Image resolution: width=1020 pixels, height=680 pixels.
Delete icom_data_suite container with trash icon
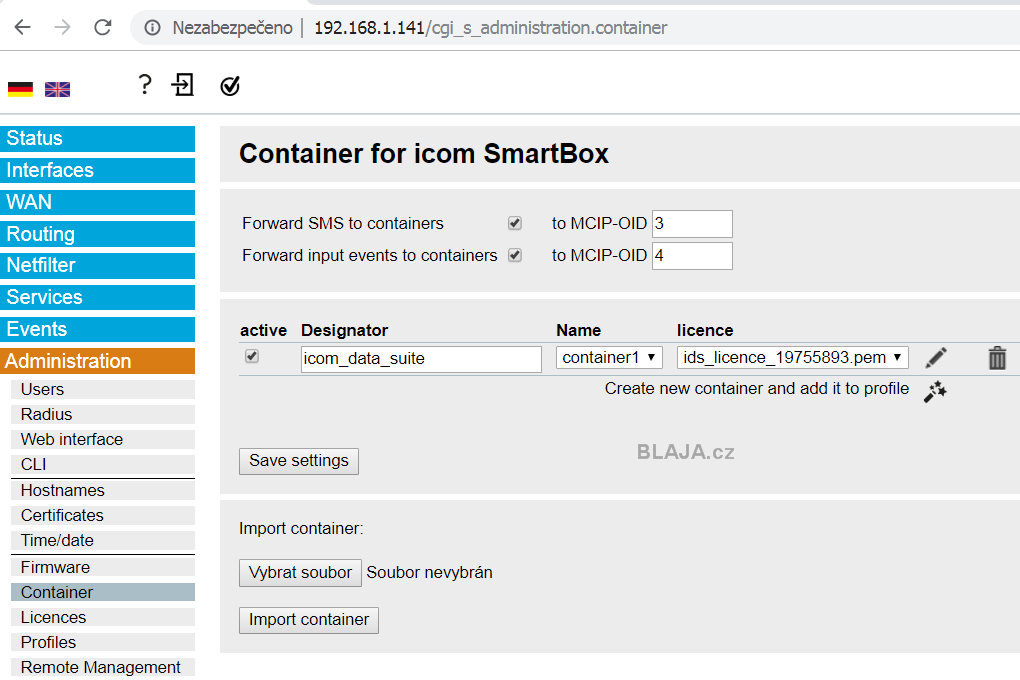coord(997,358)
